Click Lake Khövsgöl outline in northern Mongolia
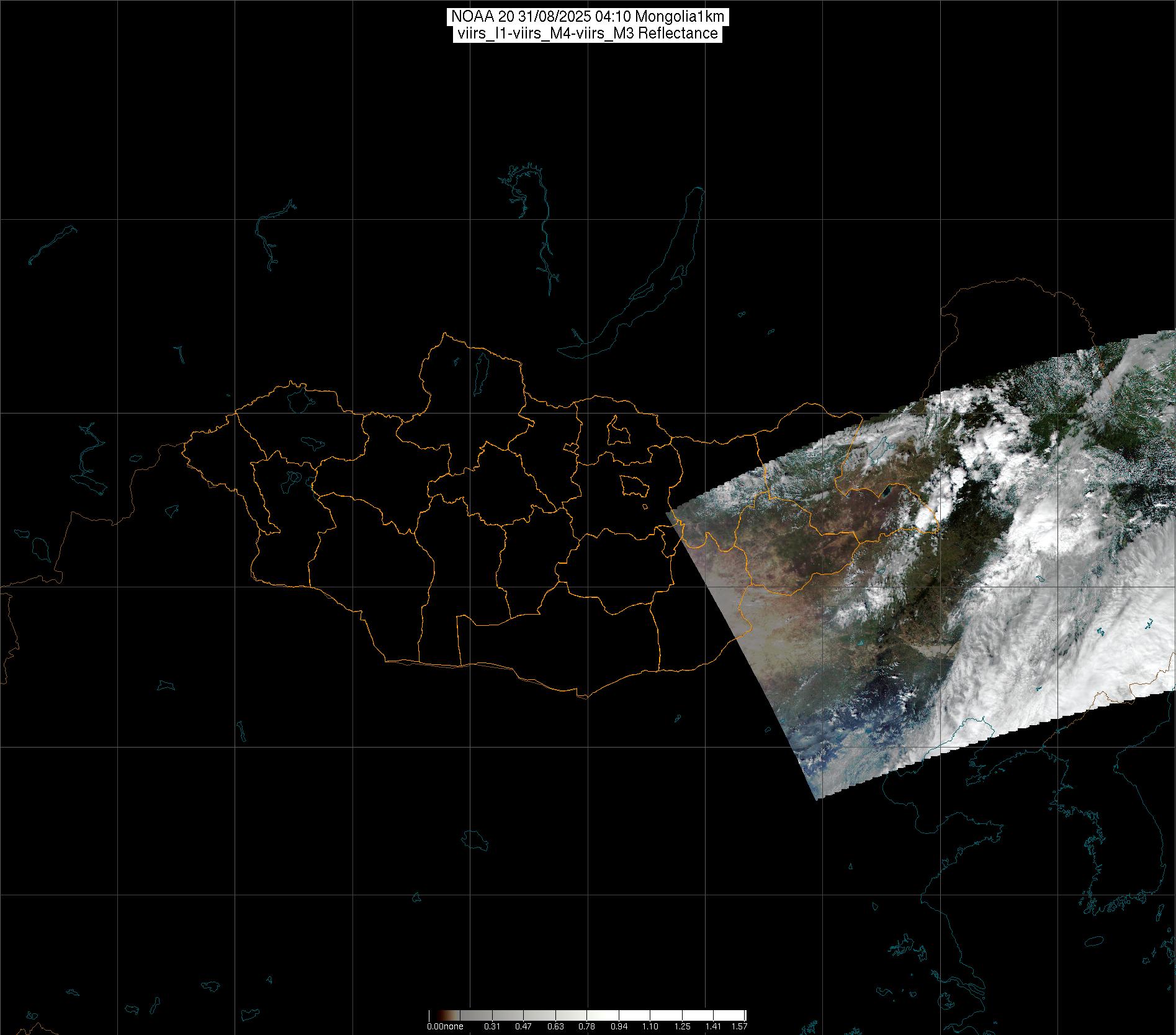 479,374
